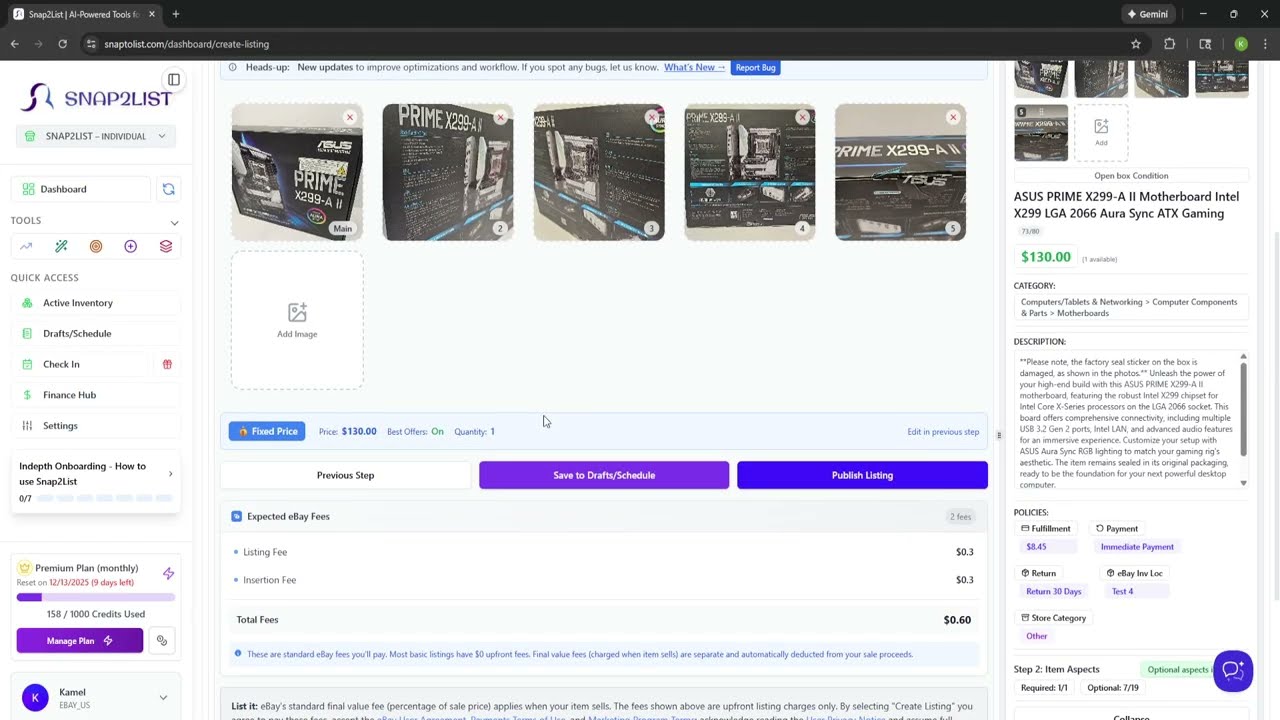Viewport: 1280px width, 720px height.
Task: Open Finance Hub
Action: click(96, 395)
